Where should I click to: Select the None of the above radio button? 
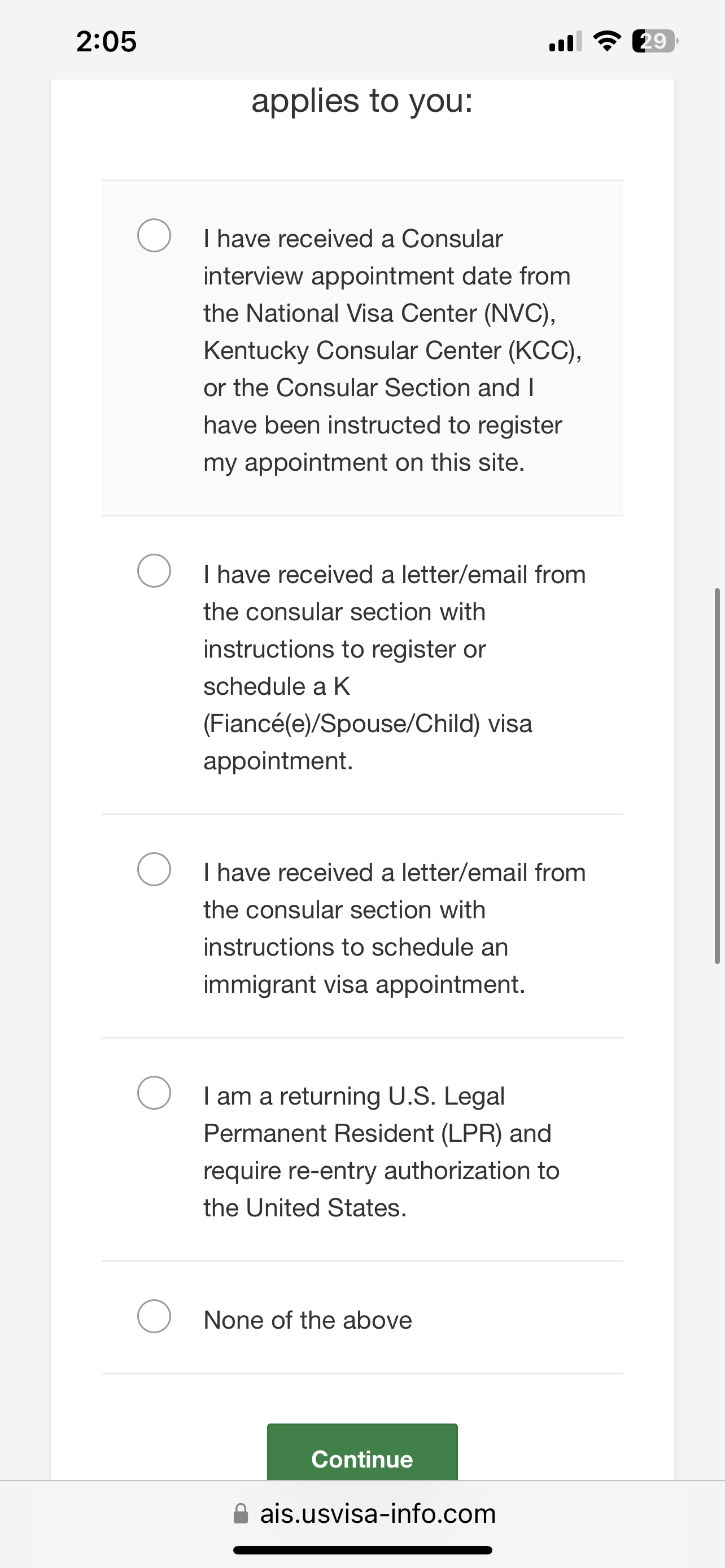click(x=154, y=1316)
